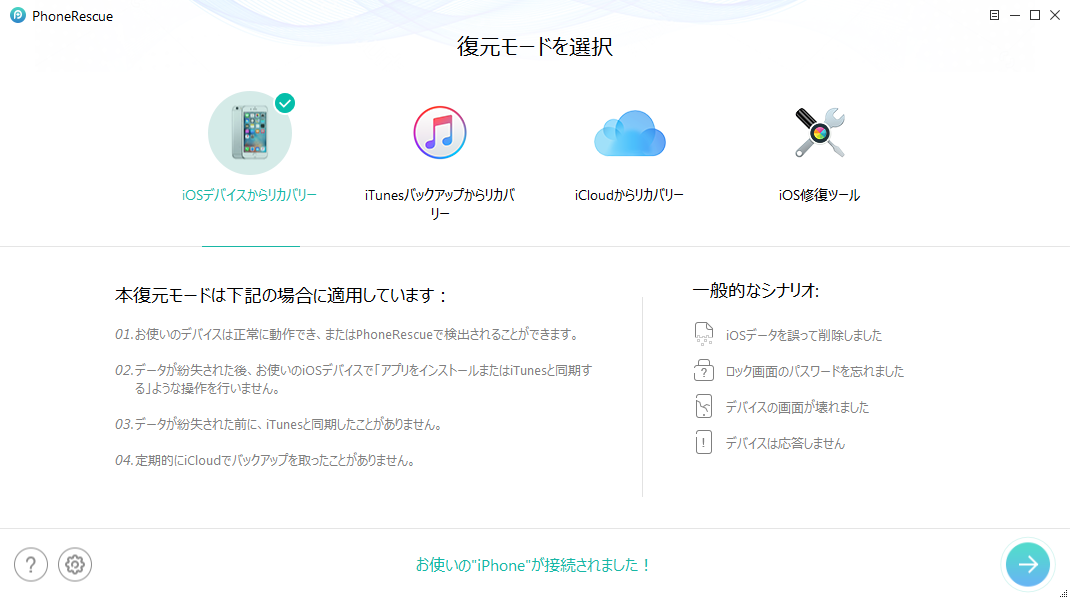
Task: Click condition 04 about iCloud backups
Action: click(x=265, y=461)
